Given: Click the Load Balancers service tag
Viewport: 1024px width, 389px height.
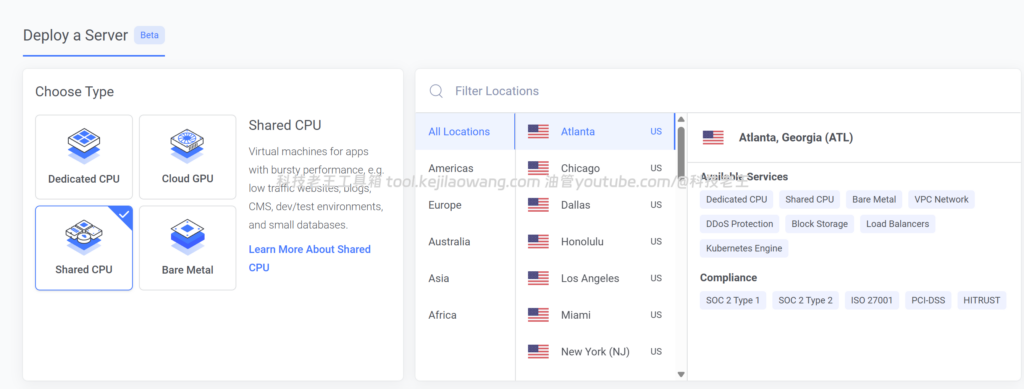Looking at the screenshot, I should pos(897,224).
